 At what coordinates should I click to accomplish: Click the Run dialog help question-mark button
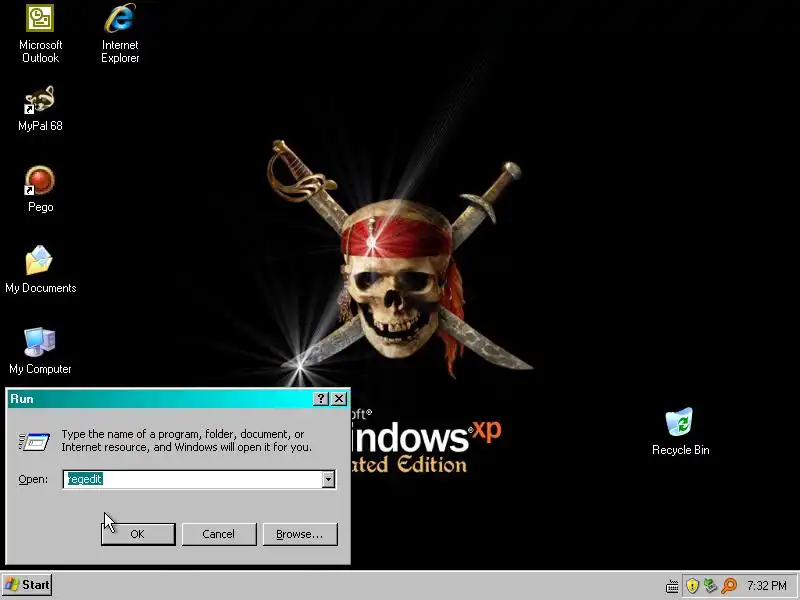(320, 399)
